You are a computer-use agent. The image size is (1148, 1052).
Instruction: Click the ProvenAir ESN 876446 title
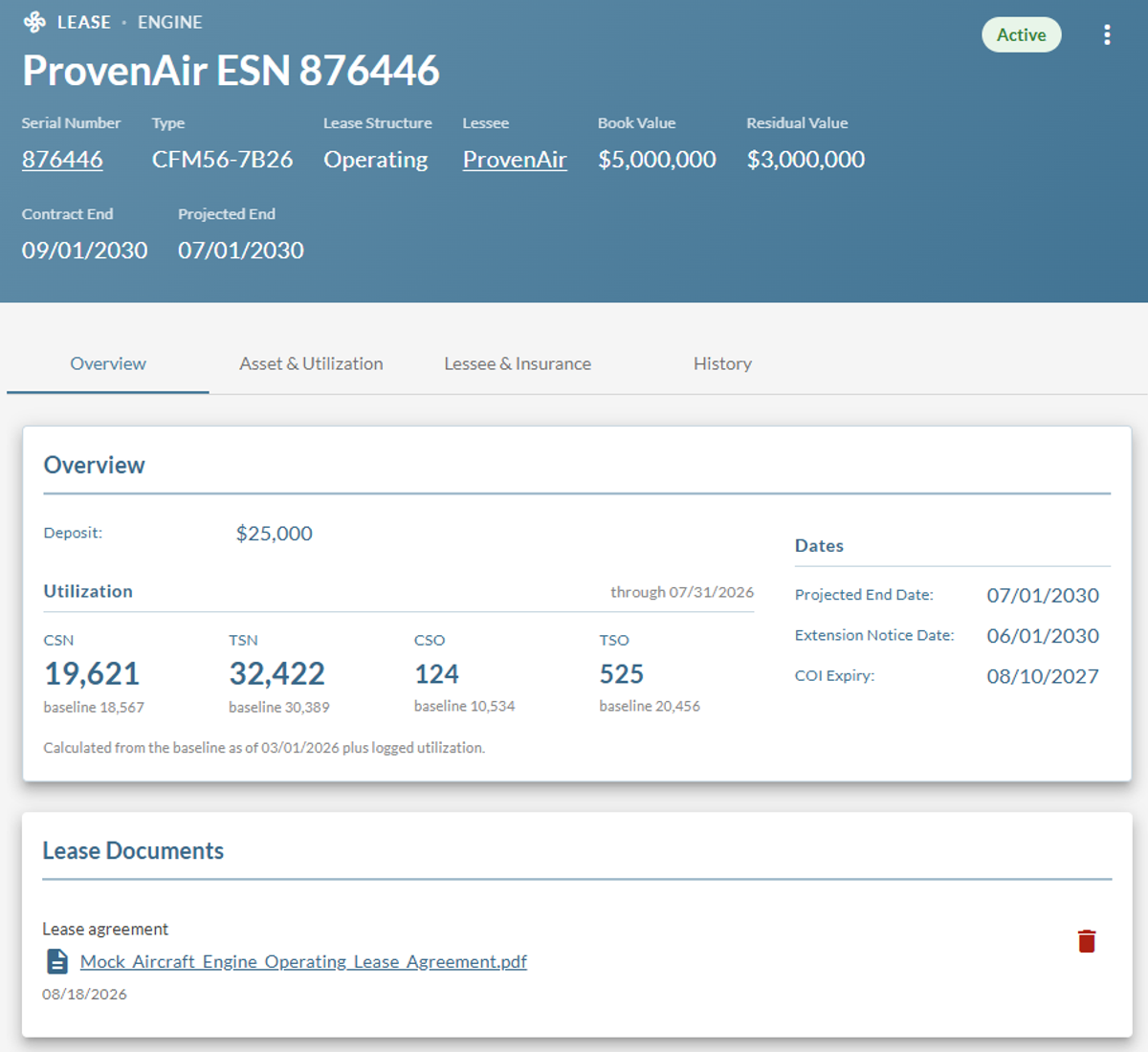tap(231, 71)
